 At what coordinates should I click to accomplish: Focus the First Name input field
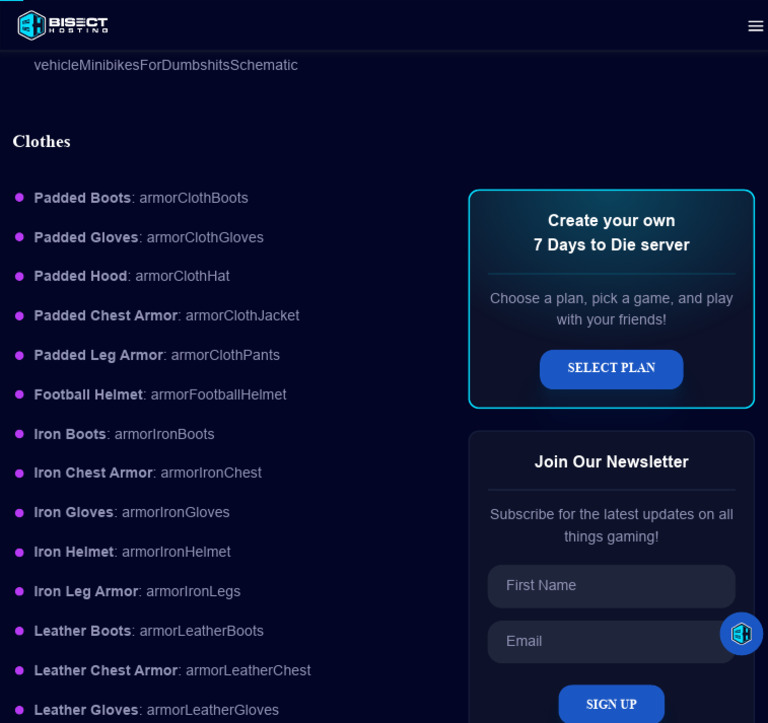(611, 586)
